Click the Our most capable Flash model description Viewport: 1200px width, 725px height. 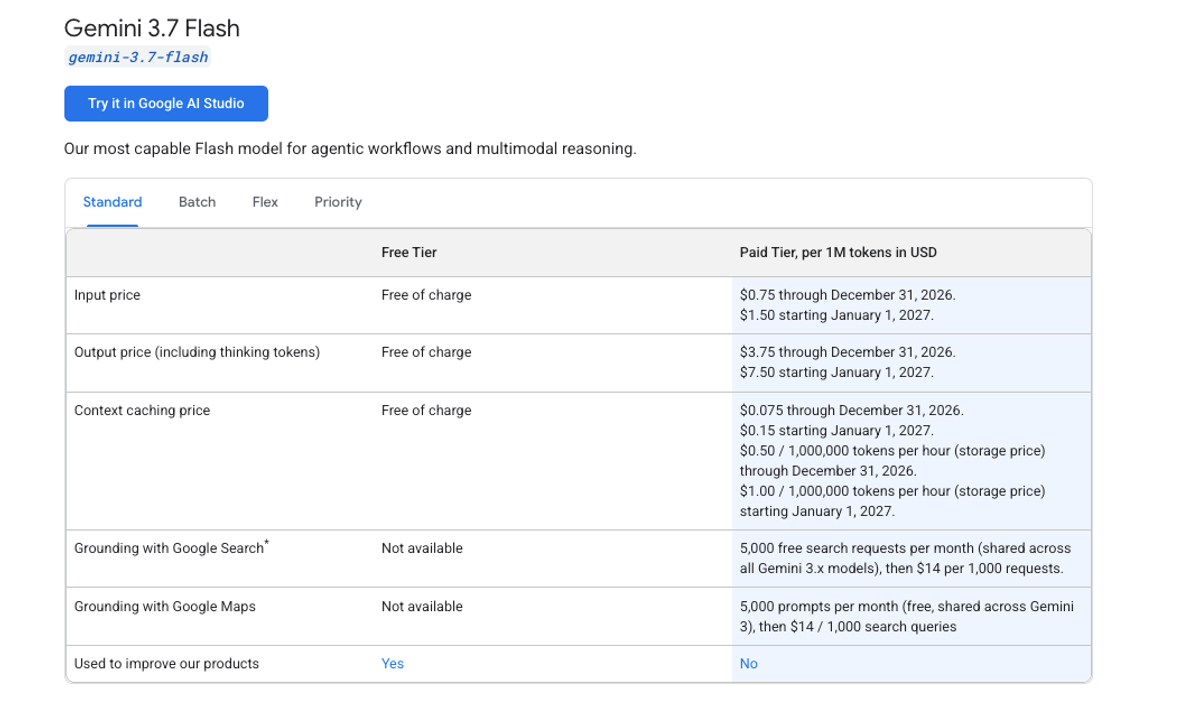click(350, 149)
